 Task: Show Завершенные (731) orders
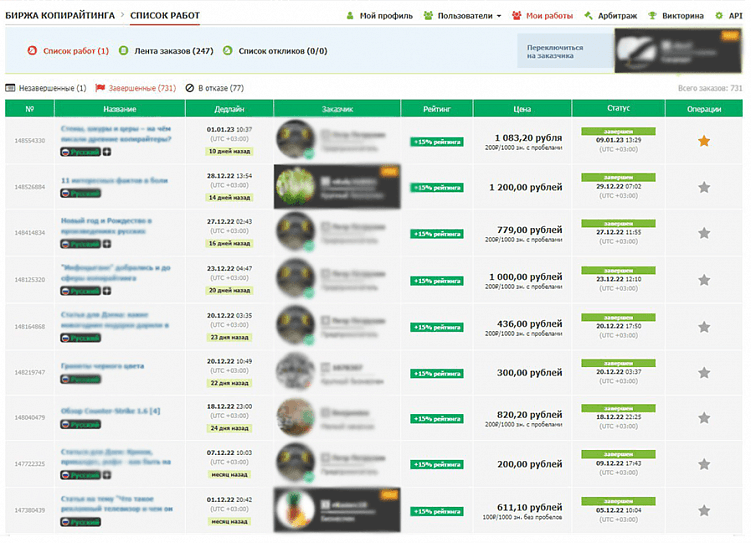click(x=136, y=88)
